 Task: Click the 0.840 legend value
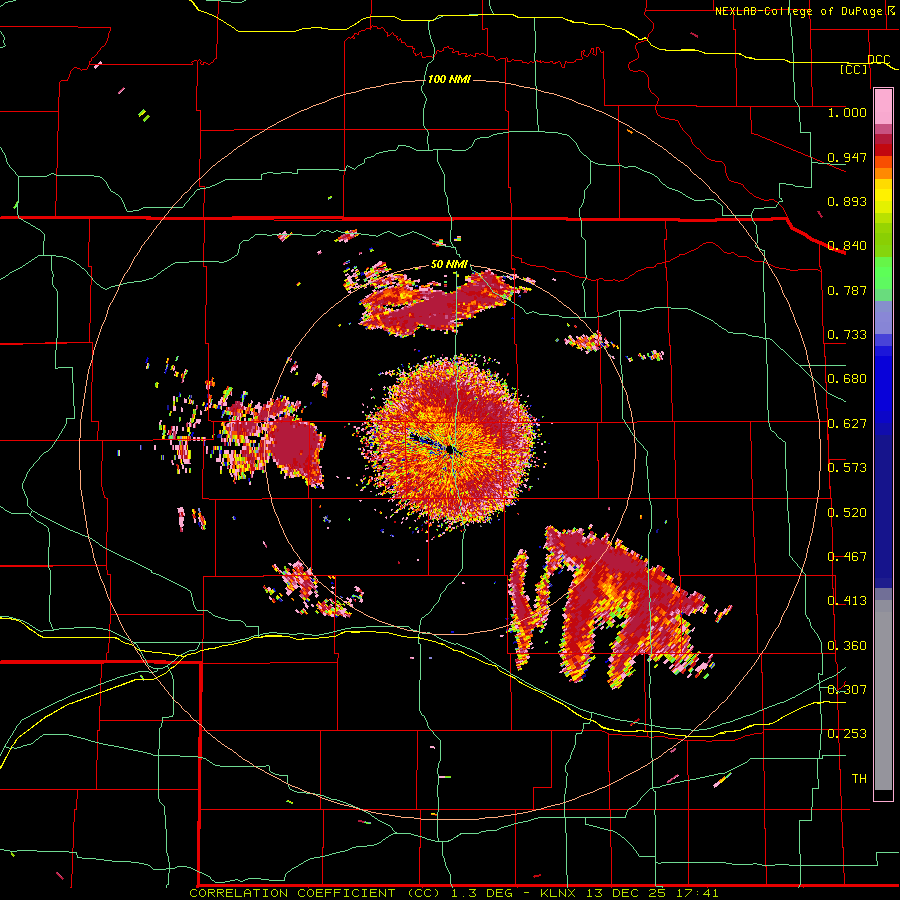point(847,246)
